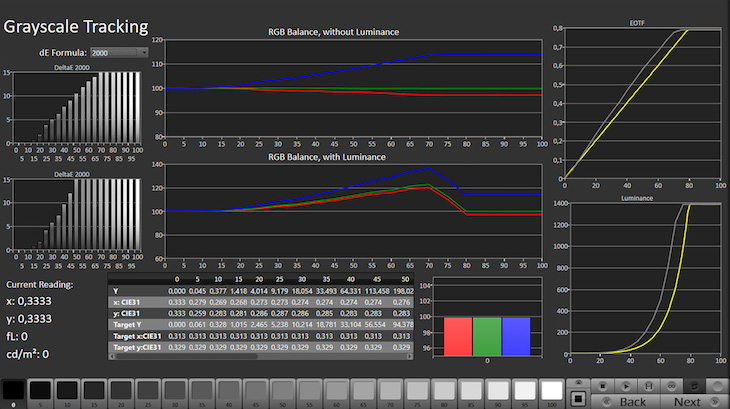Screen dimensions: 730x409
Task: Click the infinity loop reading icon
Action: [671, 386]
